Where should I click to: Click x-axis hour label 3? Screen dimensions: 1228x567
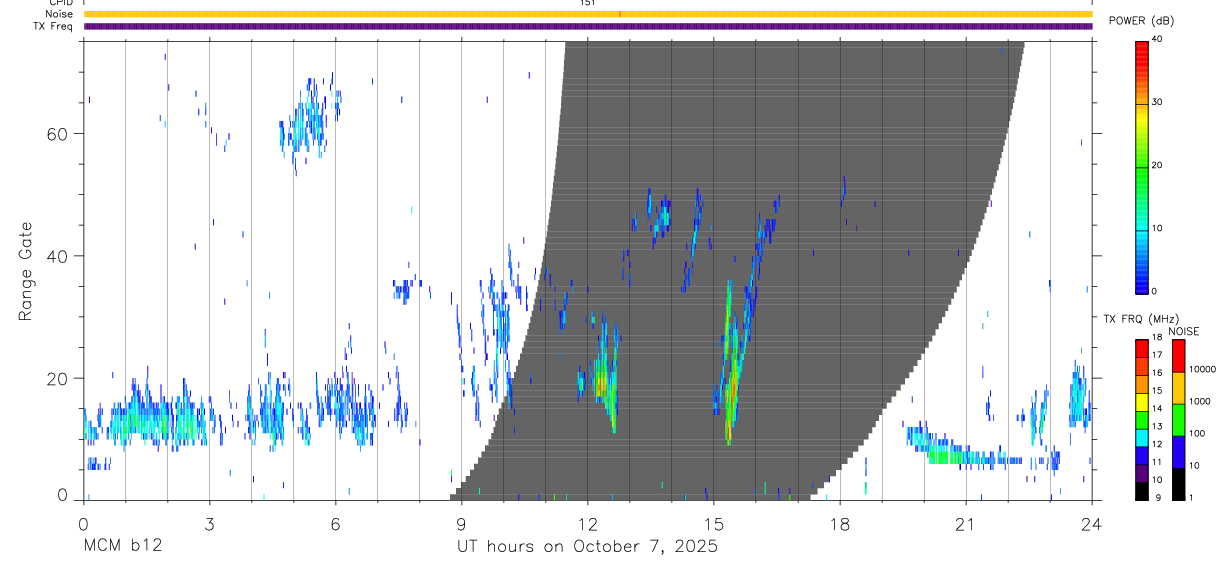[209, 523]
